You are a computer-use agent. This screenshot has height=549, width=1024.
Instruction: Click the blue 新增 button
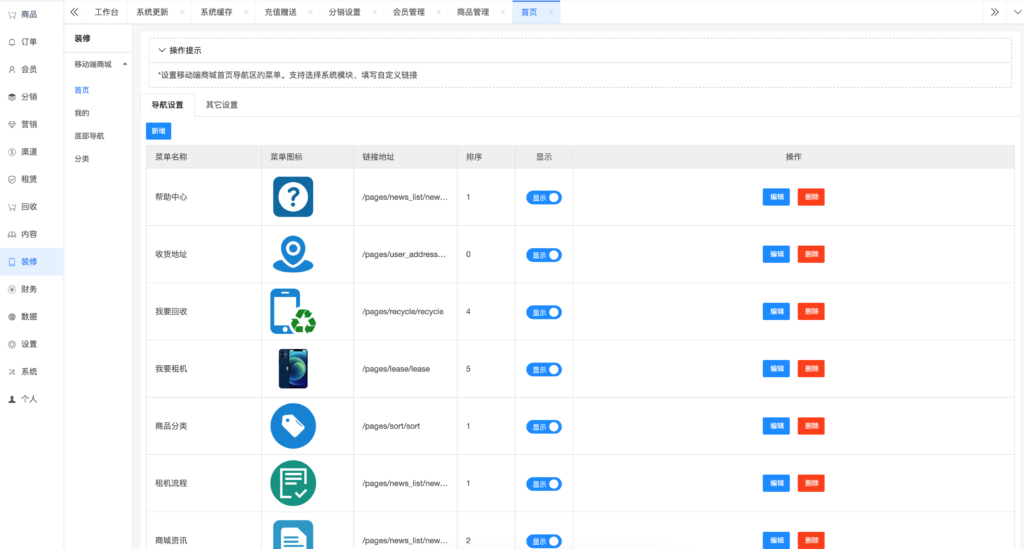[x=158, y=131]
